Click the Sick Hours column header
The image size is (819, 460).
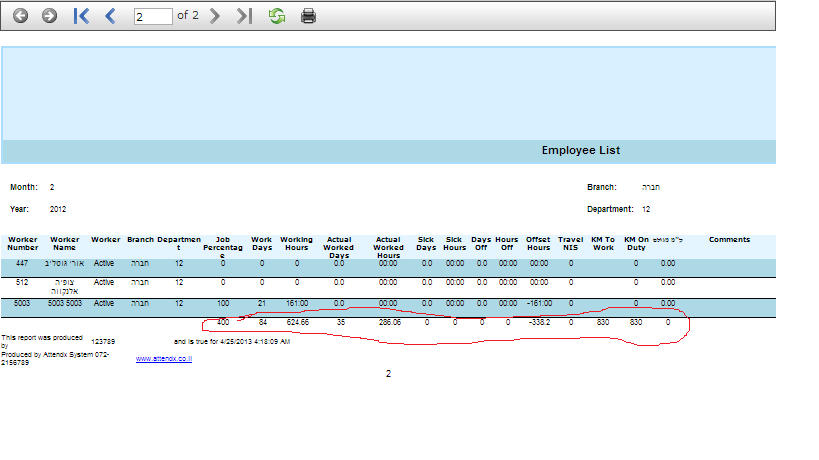(454, 244)
